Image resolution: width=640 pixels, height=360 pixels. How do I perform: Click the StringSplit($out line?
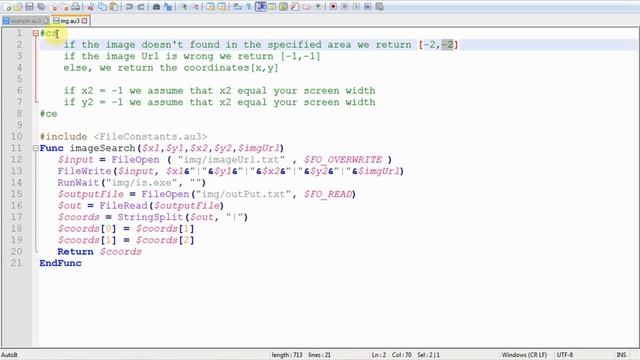[x=153, y=217]
